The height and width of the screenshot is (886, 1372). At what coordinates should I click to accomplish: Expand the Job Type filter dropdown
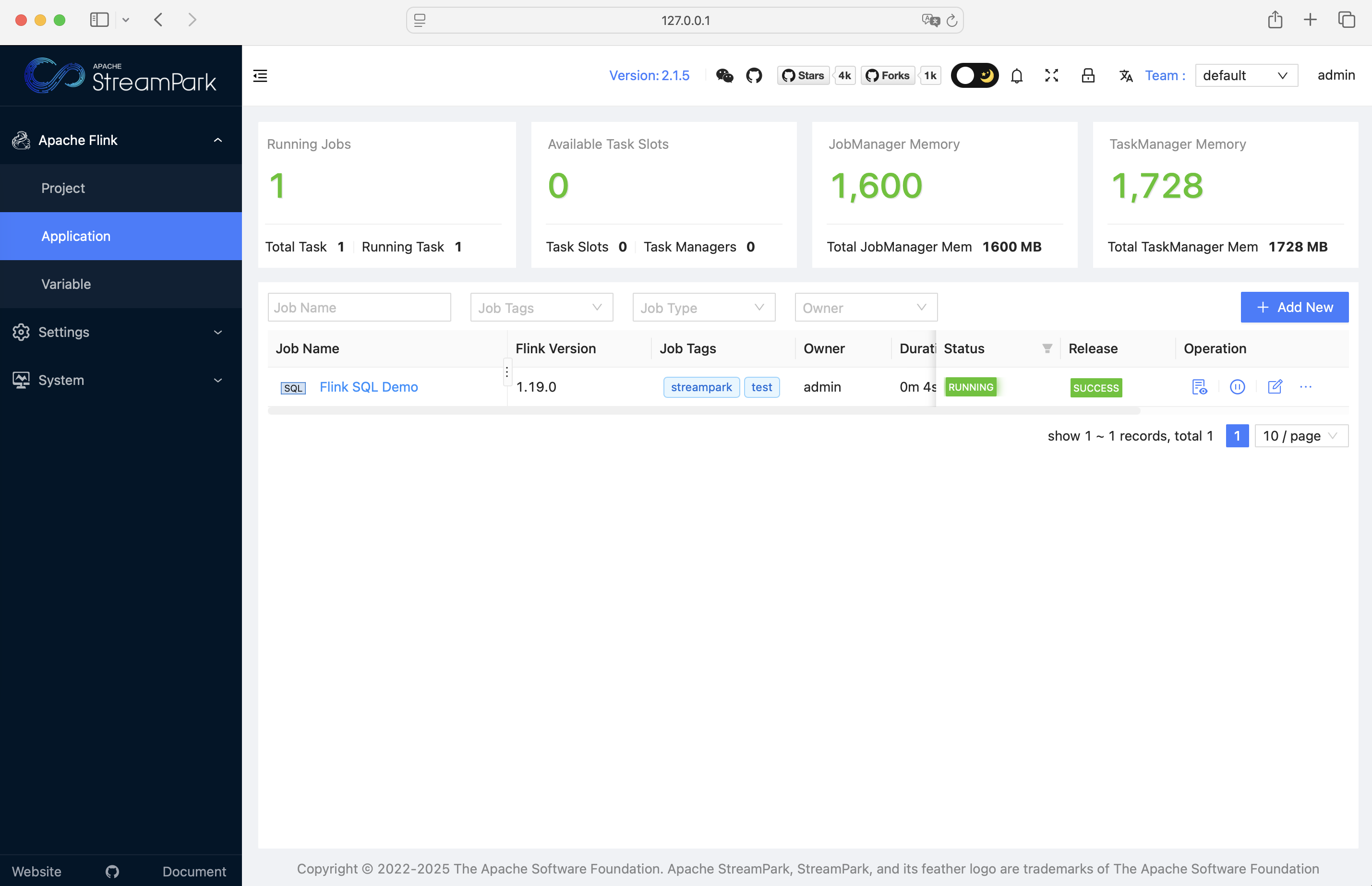point(703,308)
